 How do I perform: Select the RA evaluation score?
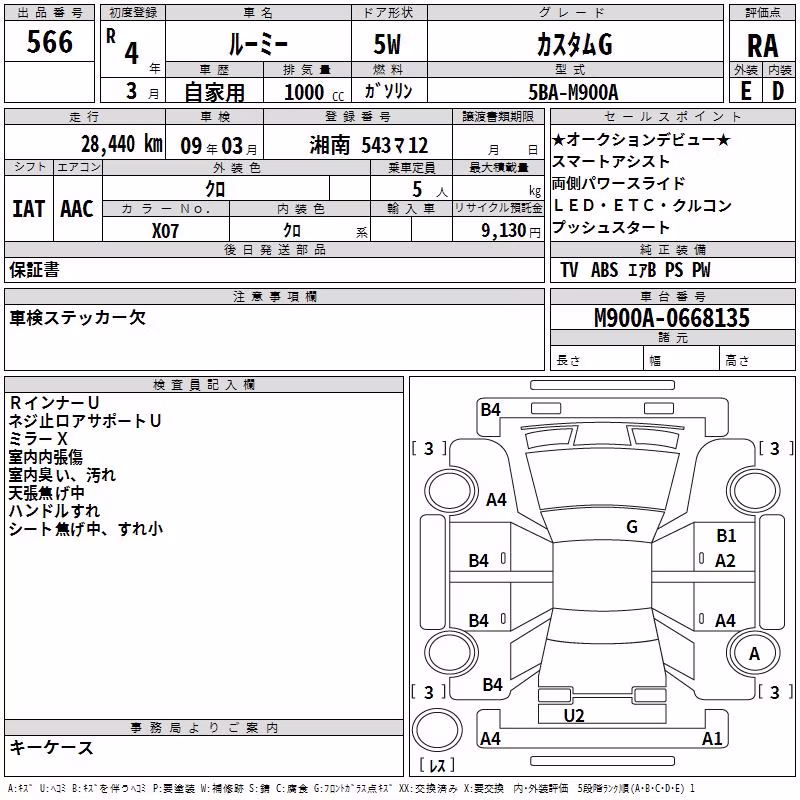762,46
